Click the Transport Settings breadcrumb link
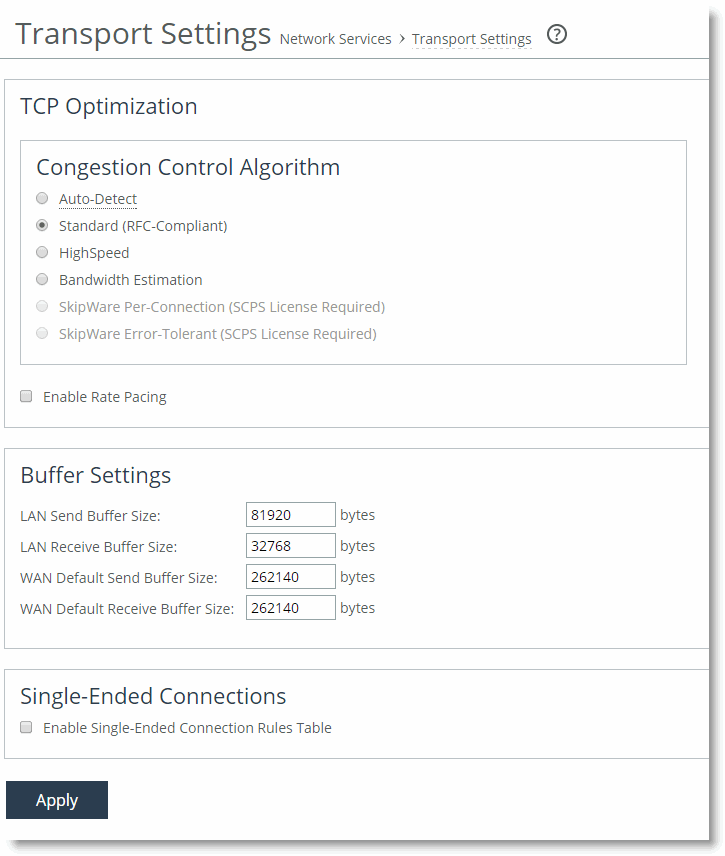Screen dimensions: 725x856 pyautogui.click(x=471, y=39)
